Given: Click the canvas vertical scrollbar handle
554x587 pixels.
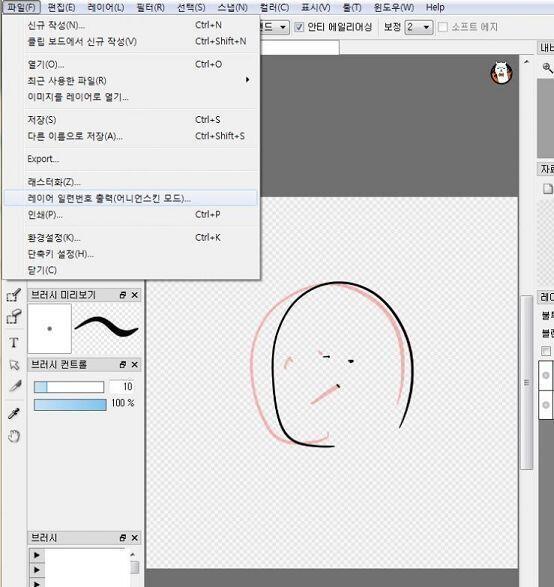Looking at the screenshot, I should coord(526,382).
